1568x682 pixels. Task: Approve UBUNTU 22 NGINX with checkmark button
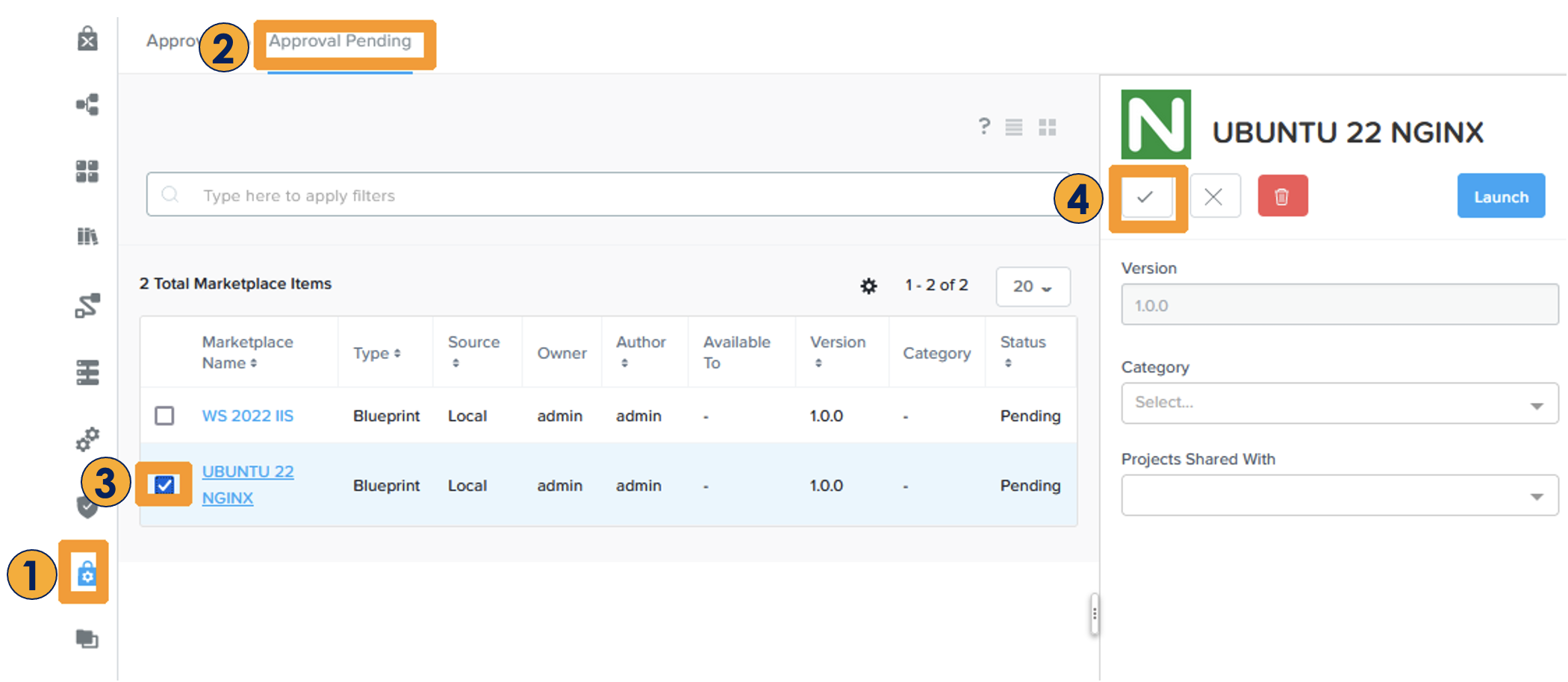click(1146, 197)
